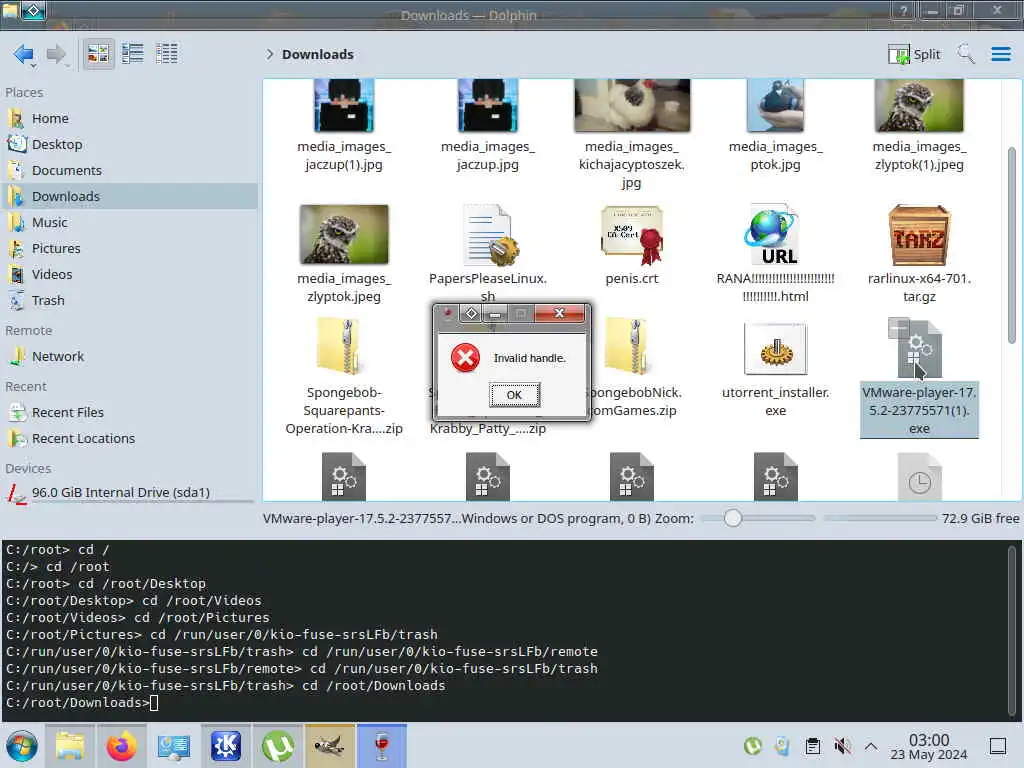
Task: Open uTorrent from the taskbar
Action: click(278, 746)
